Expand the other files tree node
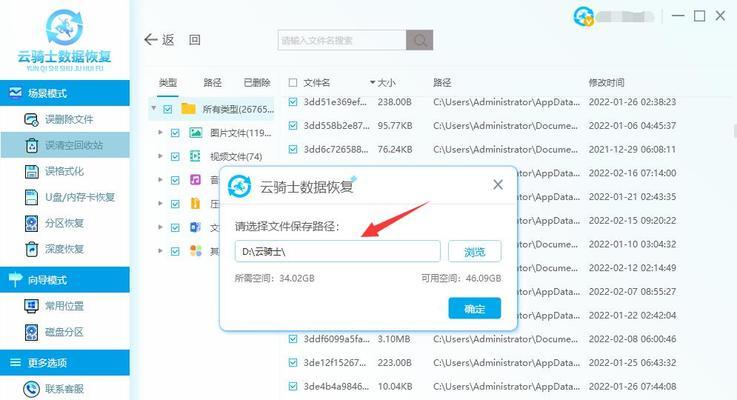Viewport: 737px width, 400px height. [x=160, y=251]
